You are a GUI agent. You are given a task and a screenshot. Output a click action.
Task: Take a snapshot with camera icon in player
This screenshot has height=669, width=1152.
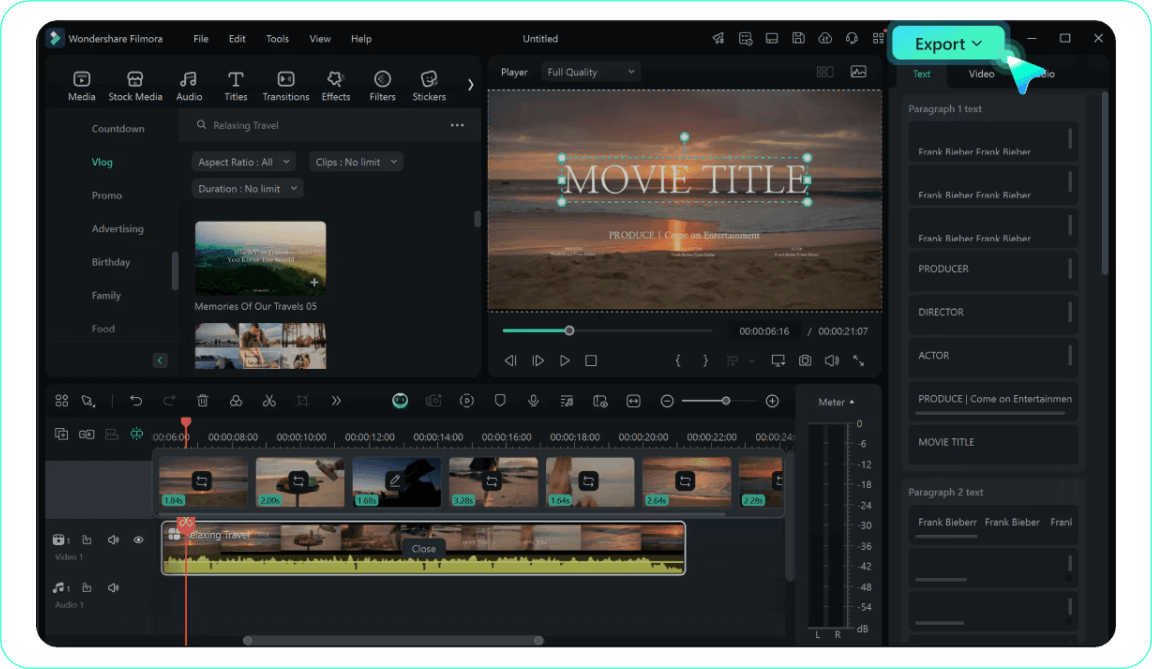(805, 361)
